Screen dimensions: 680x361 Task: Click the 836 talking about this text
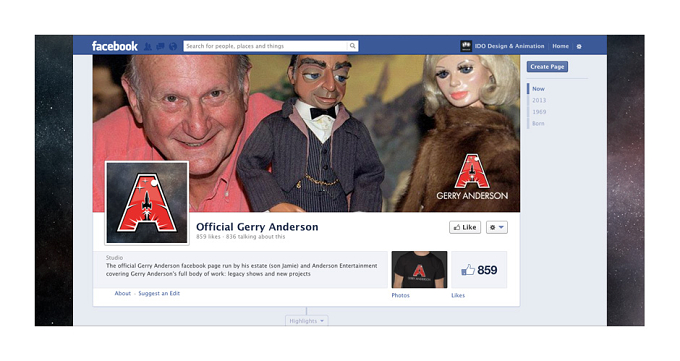tap(255, 237)
